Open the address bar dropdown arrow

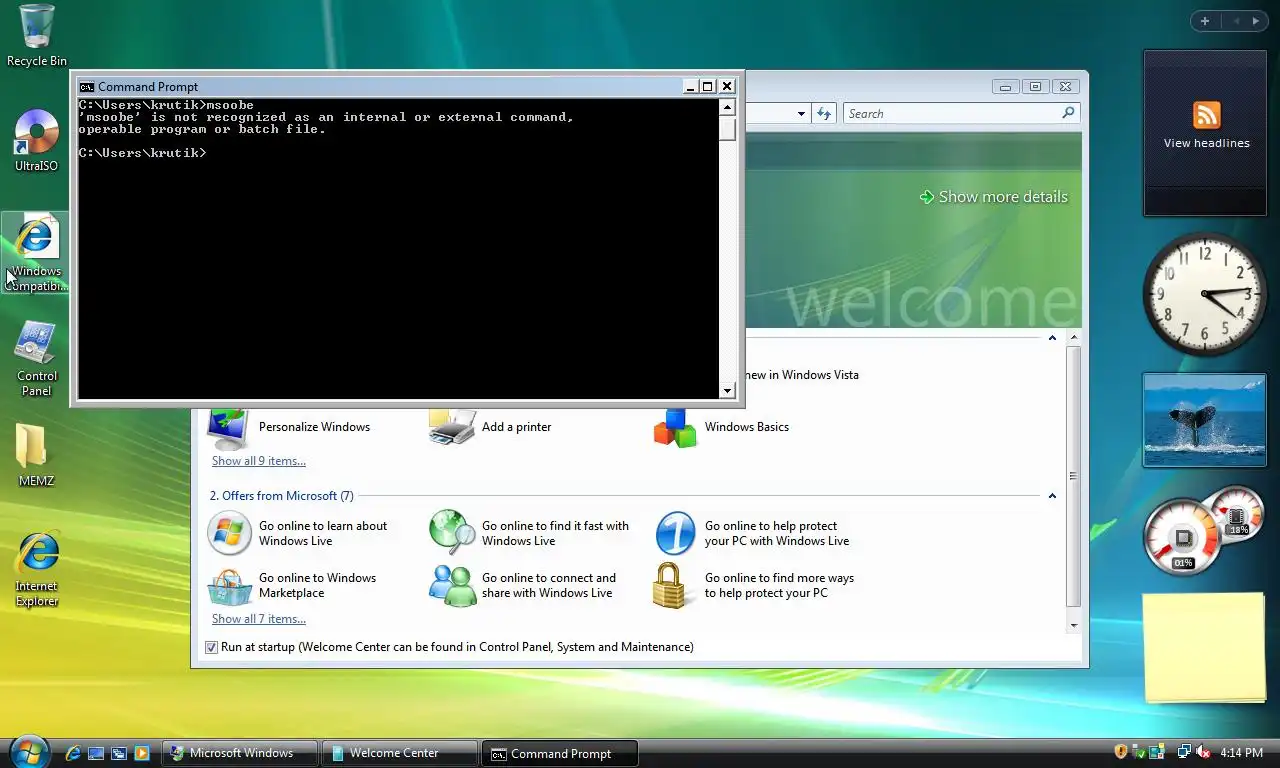[x=801, y=114]
